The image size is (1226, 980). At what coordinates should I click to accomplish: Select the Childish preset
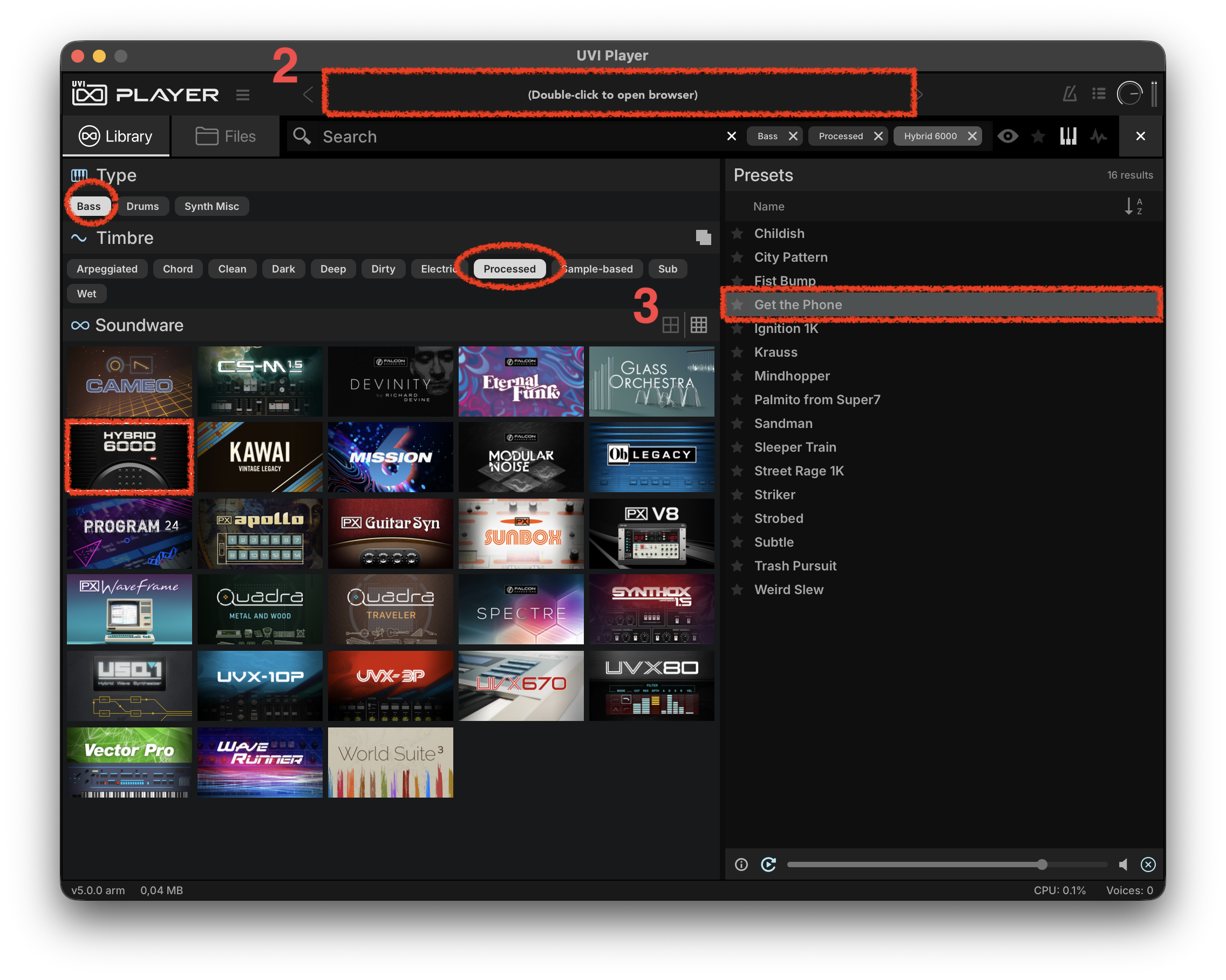[944, 234]
